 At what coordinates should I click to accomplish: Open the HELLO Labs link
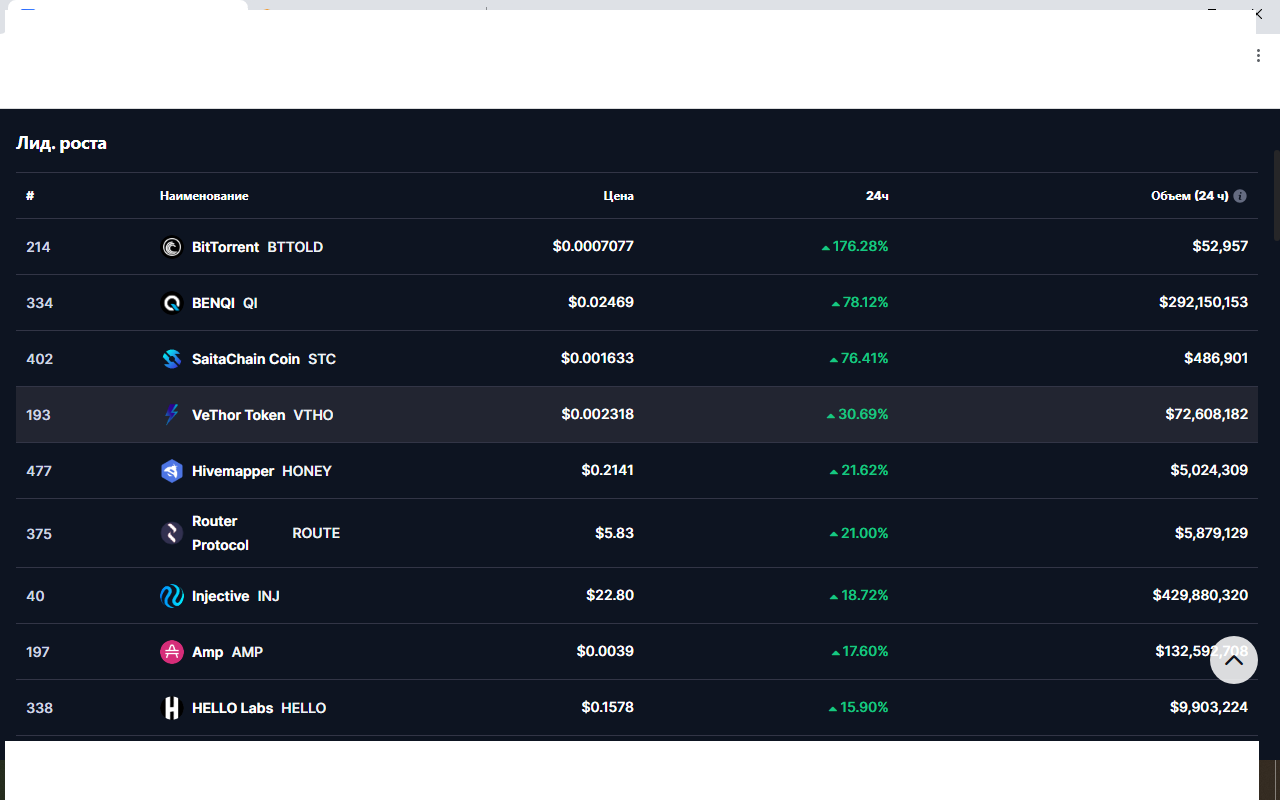(x=232, y=708)
